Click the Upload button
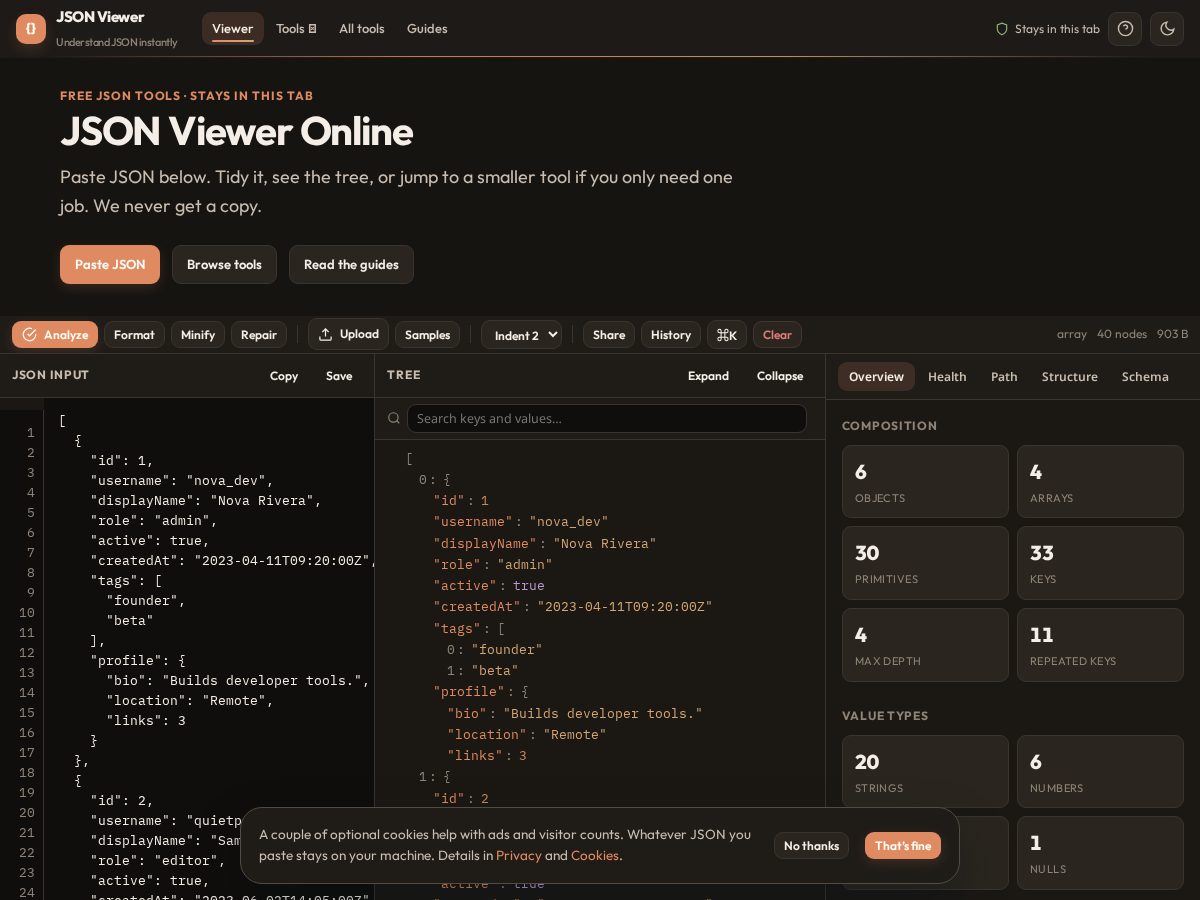The image size is (1200, 900). click(x=348, y=334)
